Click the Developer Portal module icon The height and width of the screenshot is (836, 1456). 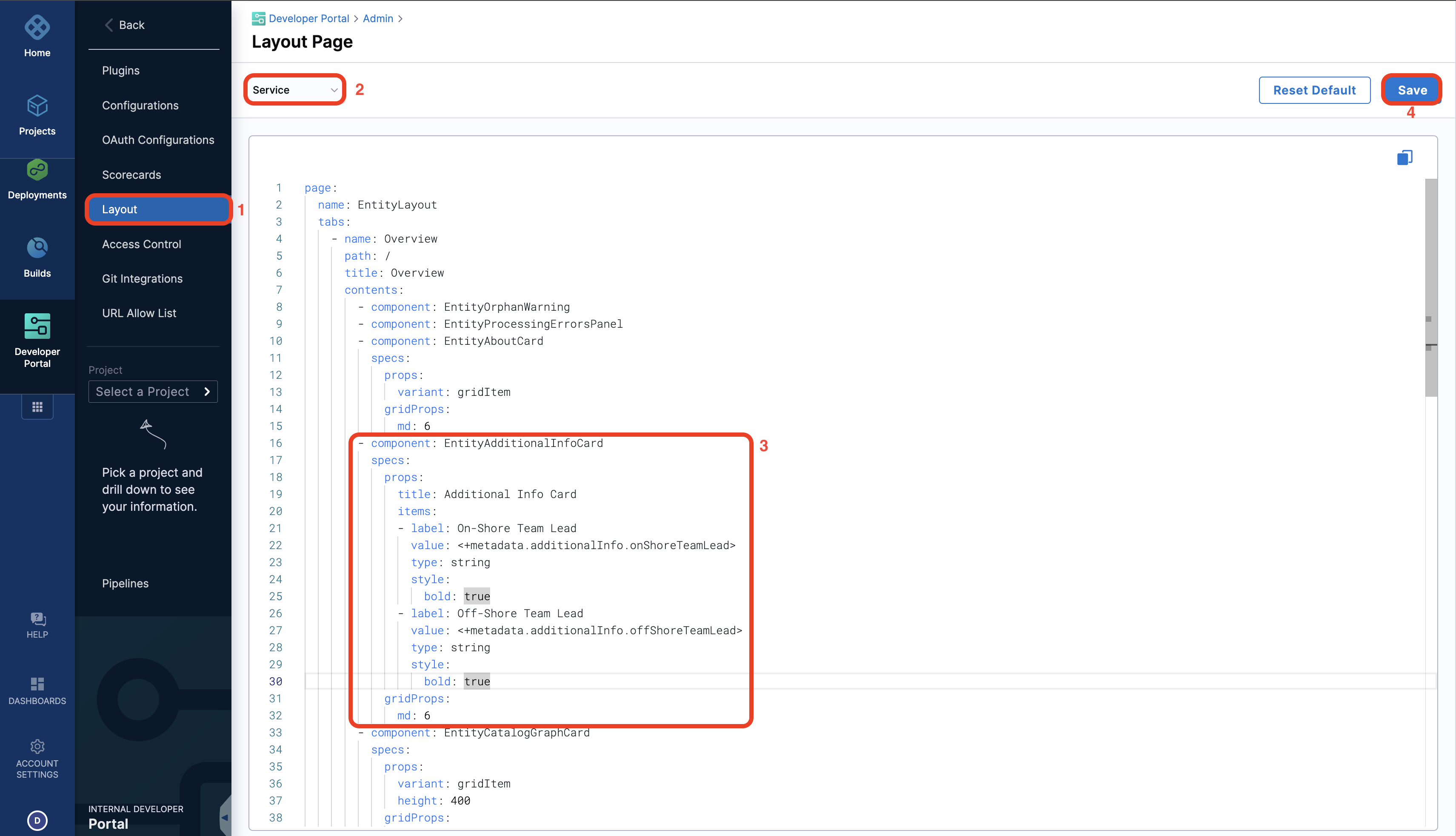(37, 326)
